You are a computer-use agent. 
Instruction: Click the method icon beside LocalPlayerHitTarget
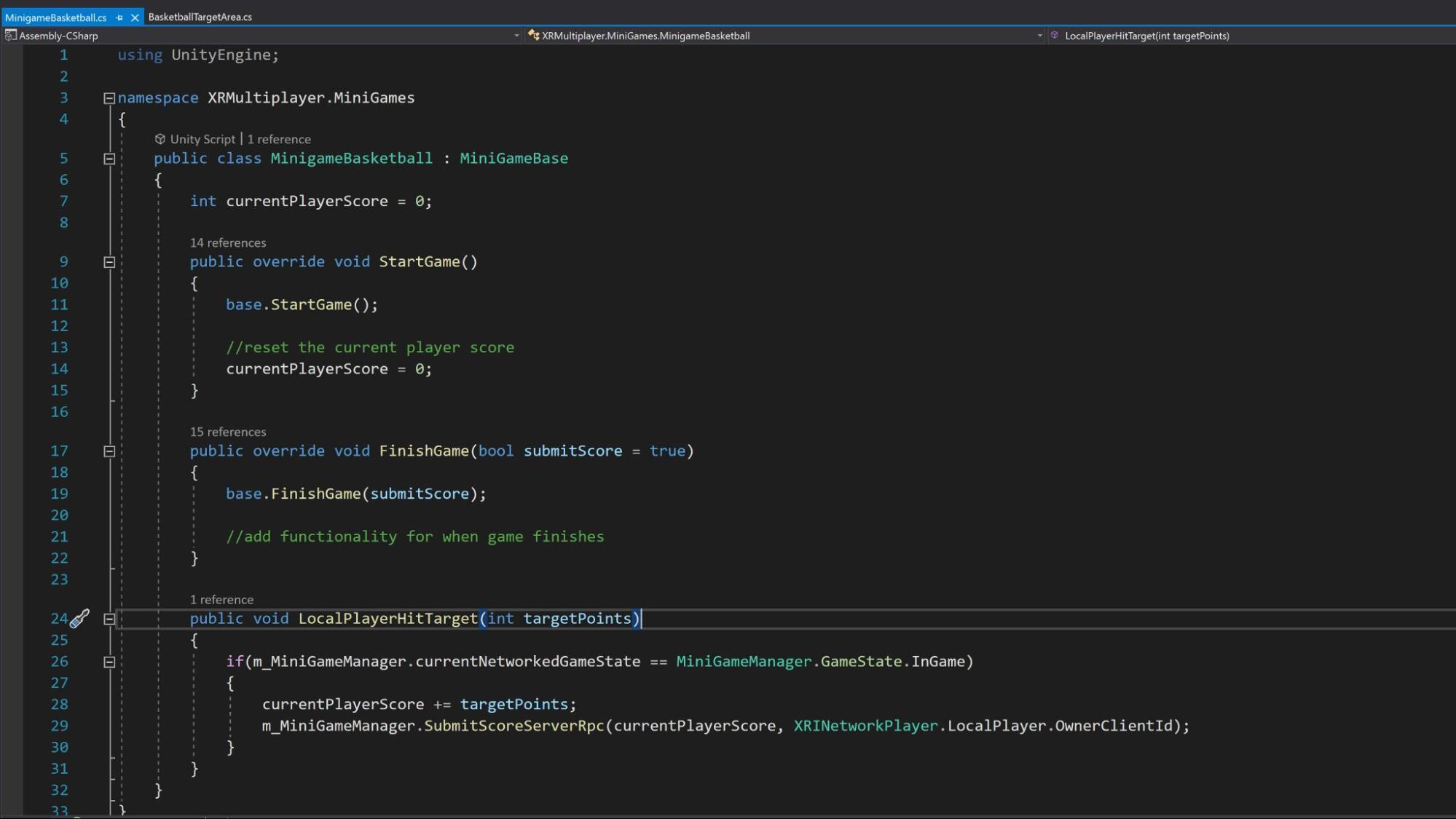pos(1054,35)
